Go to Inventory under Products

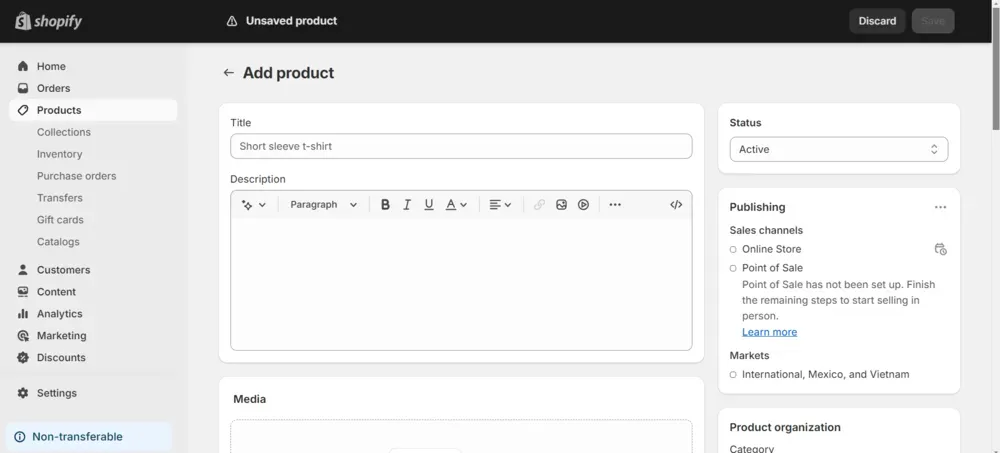tap(59, 154)
